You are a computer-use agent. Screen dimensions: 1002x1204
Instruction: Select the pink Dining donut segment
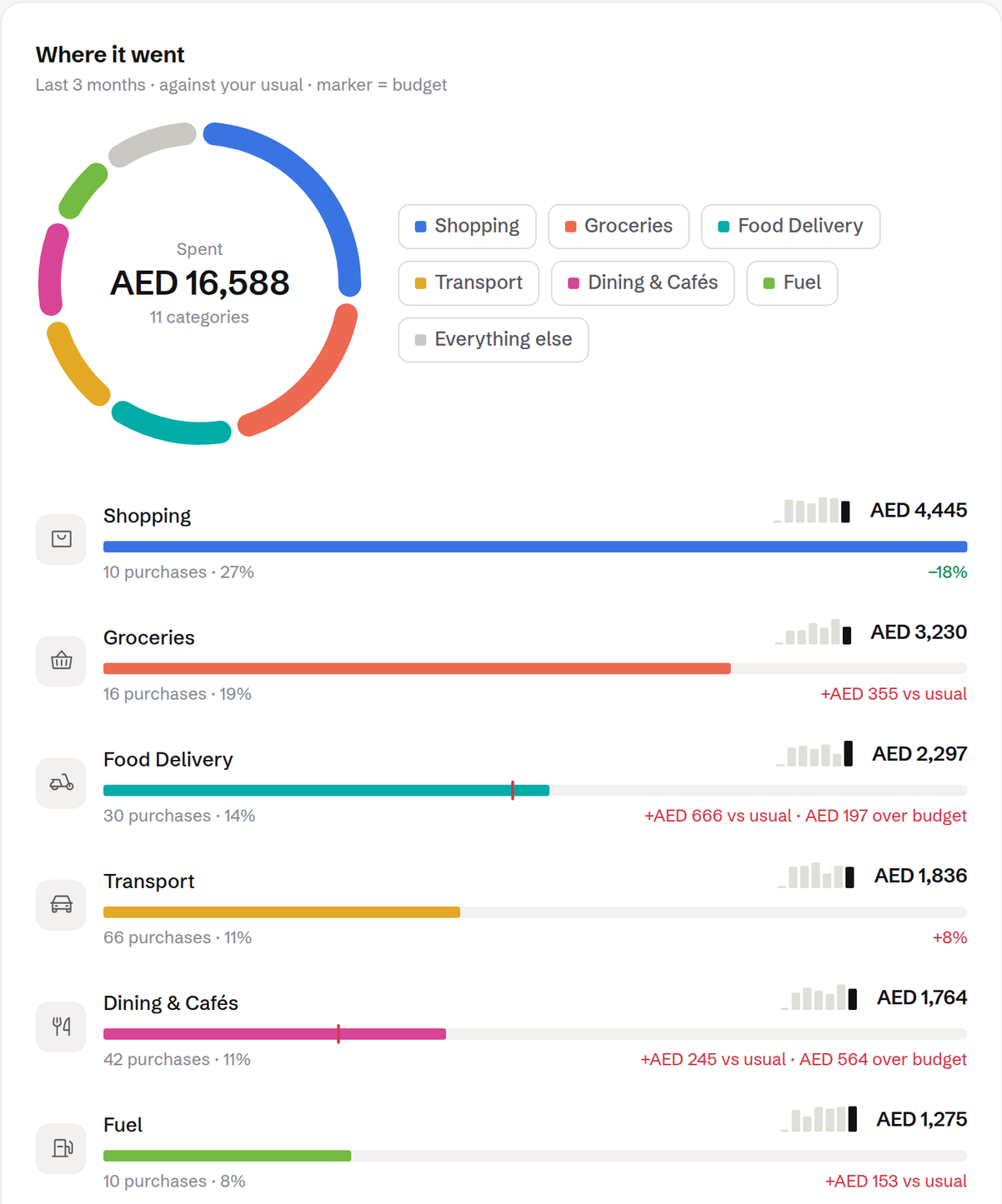(50, 269)
